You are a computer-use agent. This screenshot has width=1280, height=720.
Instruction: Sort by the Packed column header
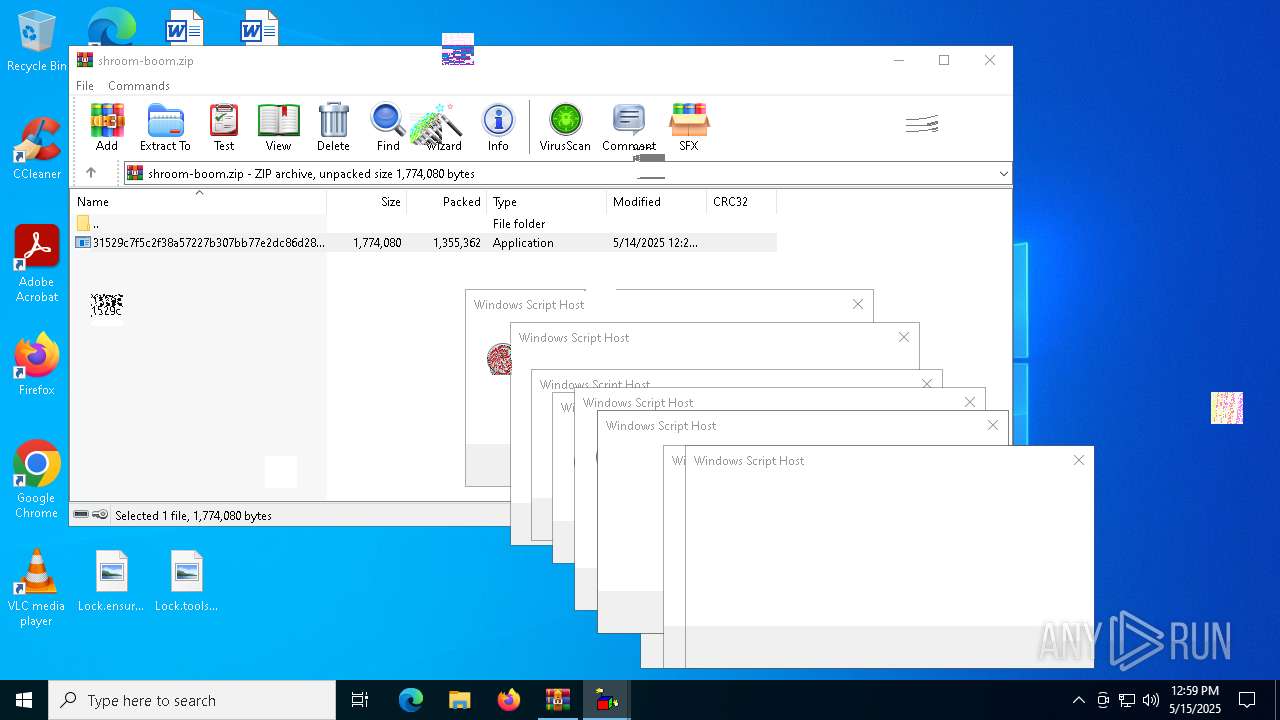coord(446,202)
